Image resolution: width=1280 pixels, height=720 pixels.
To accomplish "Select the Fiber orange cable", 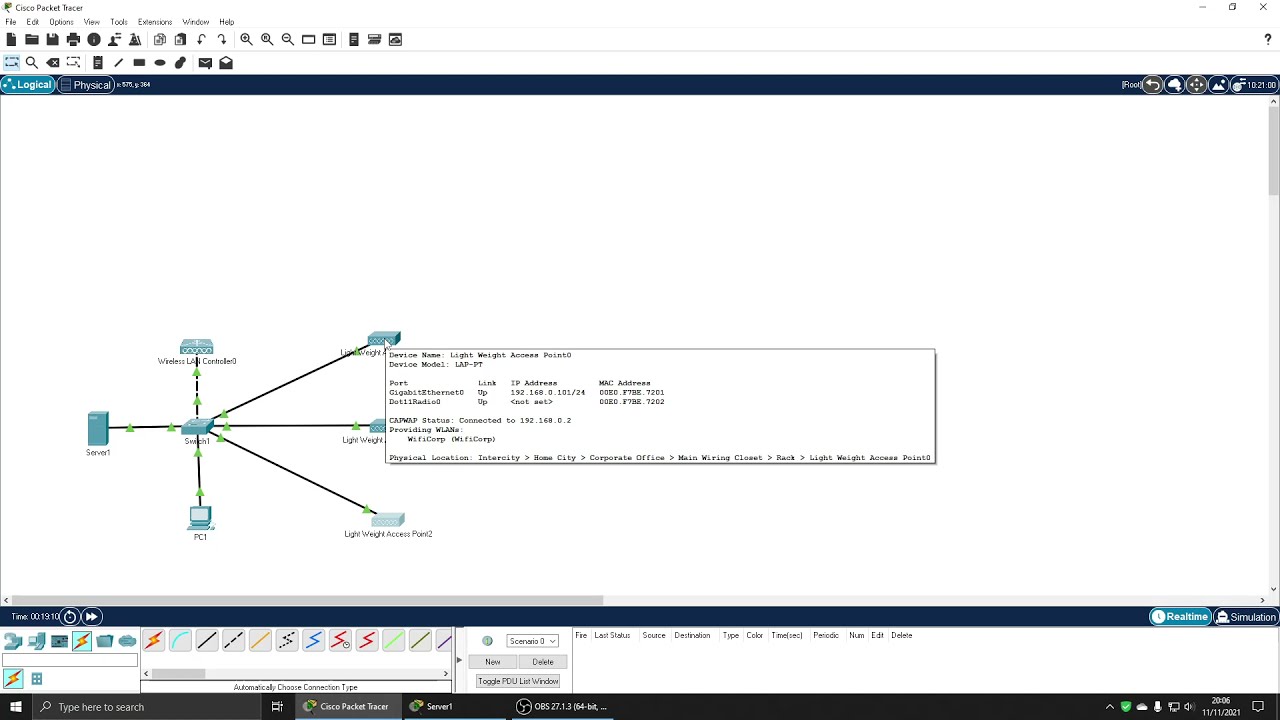I will (x=260, y=641).
